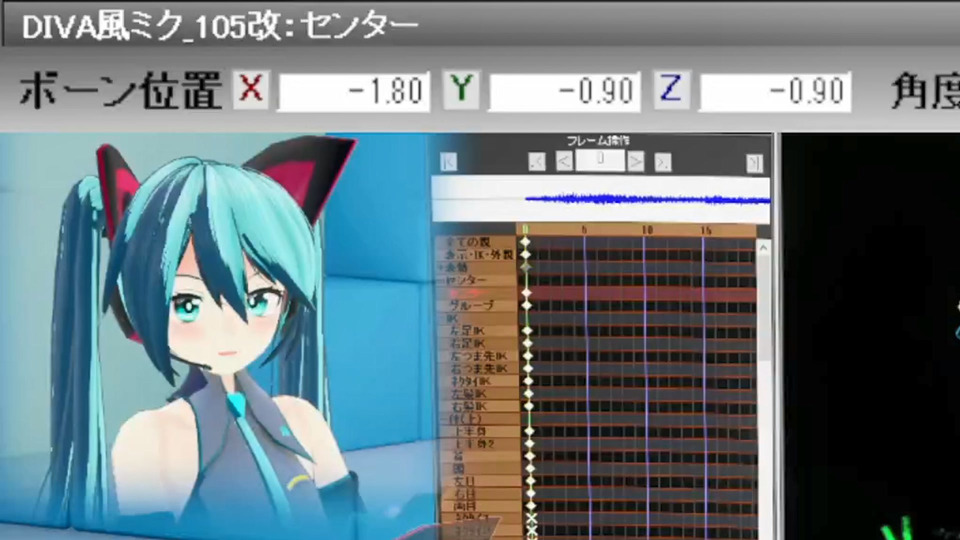Click frame 15 on the timeline ruler
The image size is (960, 540).
pos(705,230)
